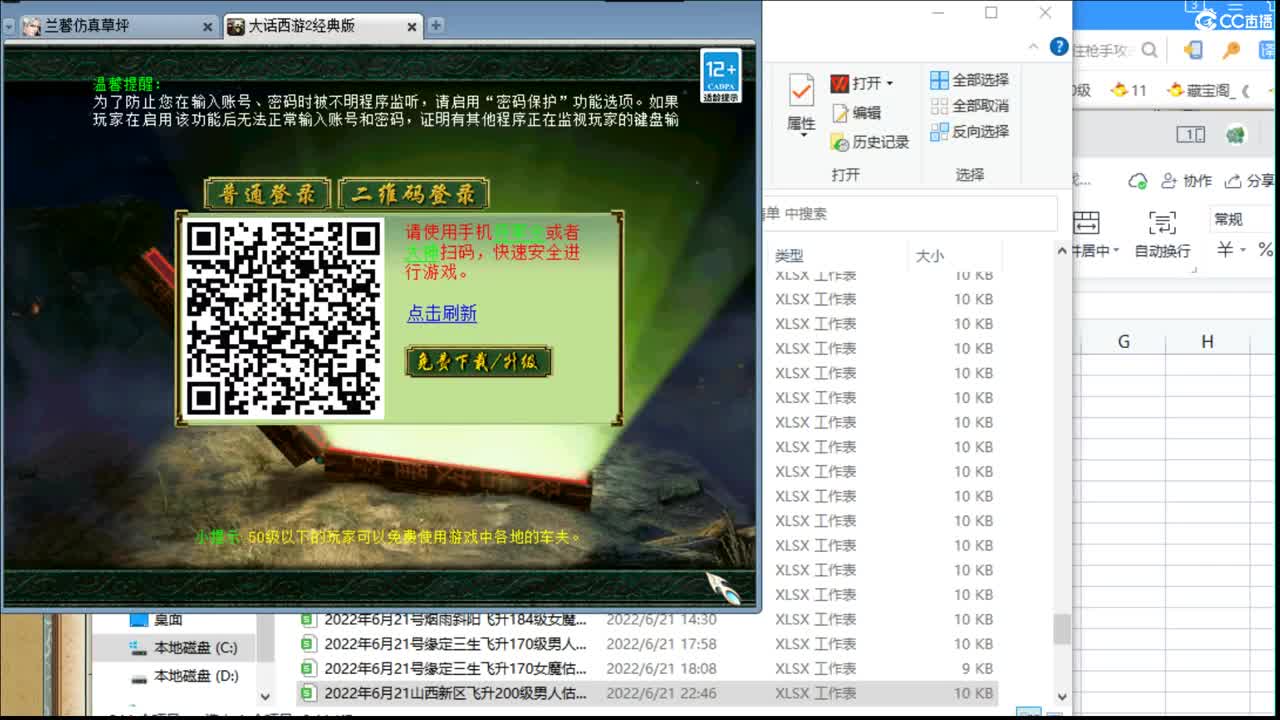Deselect everything with 全部取消

[x=969, y=106]
